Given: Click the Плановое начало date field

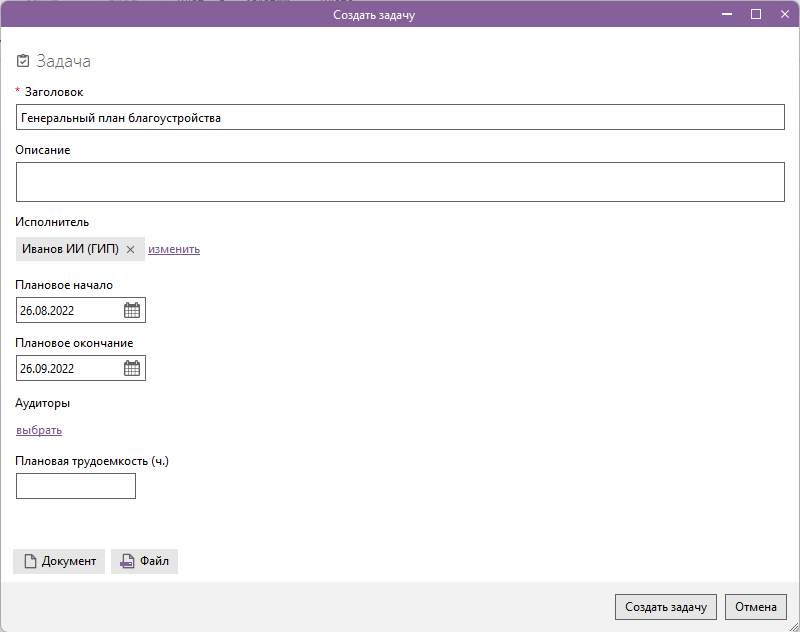Looking at the screenshot, I should coord(68,311).
